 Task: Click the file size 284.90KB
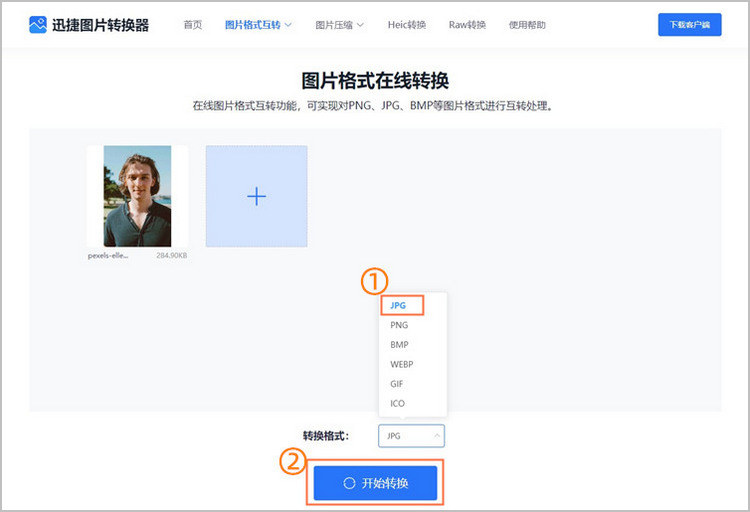(x=171, y=256)
